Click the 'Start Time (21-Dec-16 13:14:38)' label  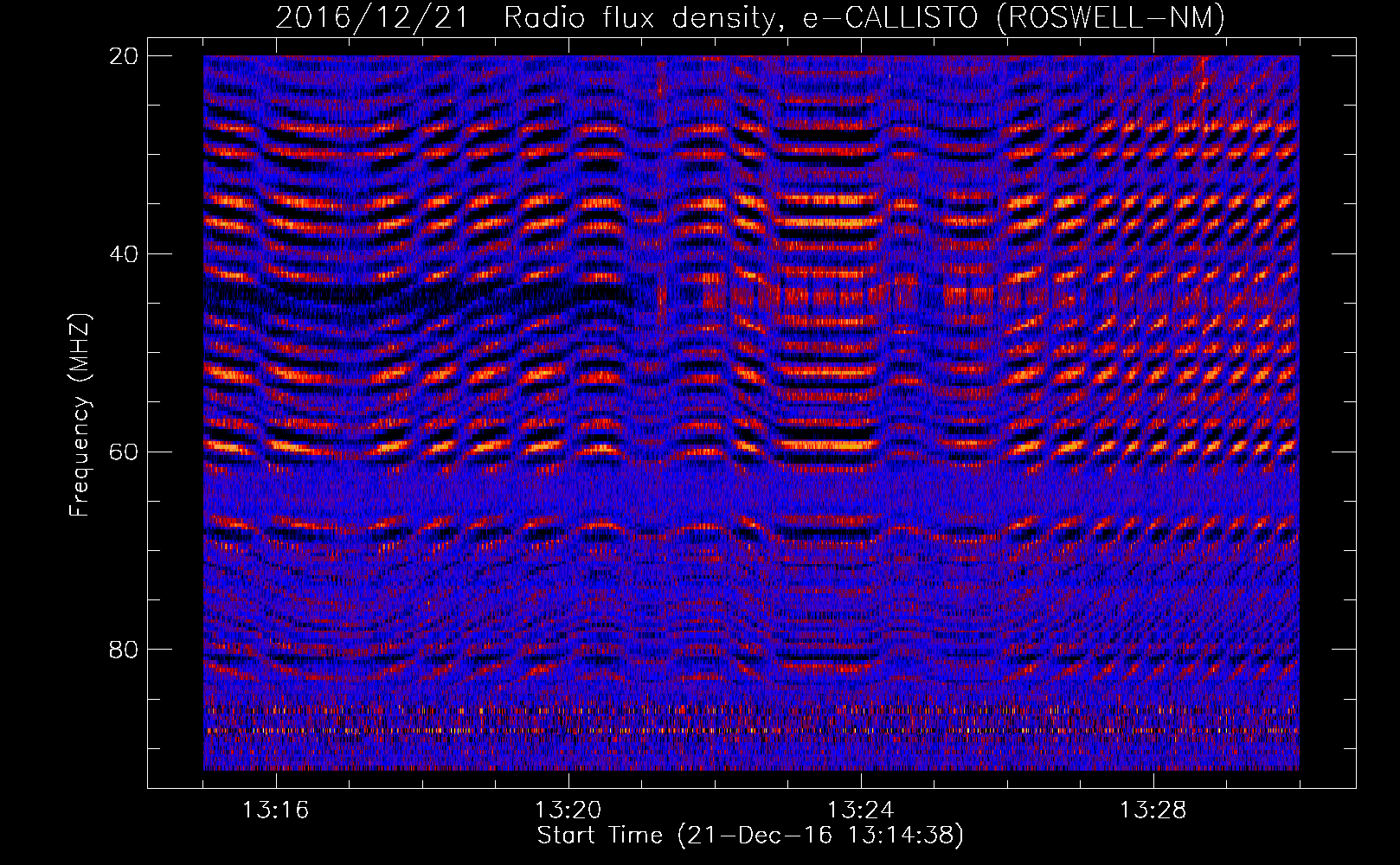[x=750, y=836]
